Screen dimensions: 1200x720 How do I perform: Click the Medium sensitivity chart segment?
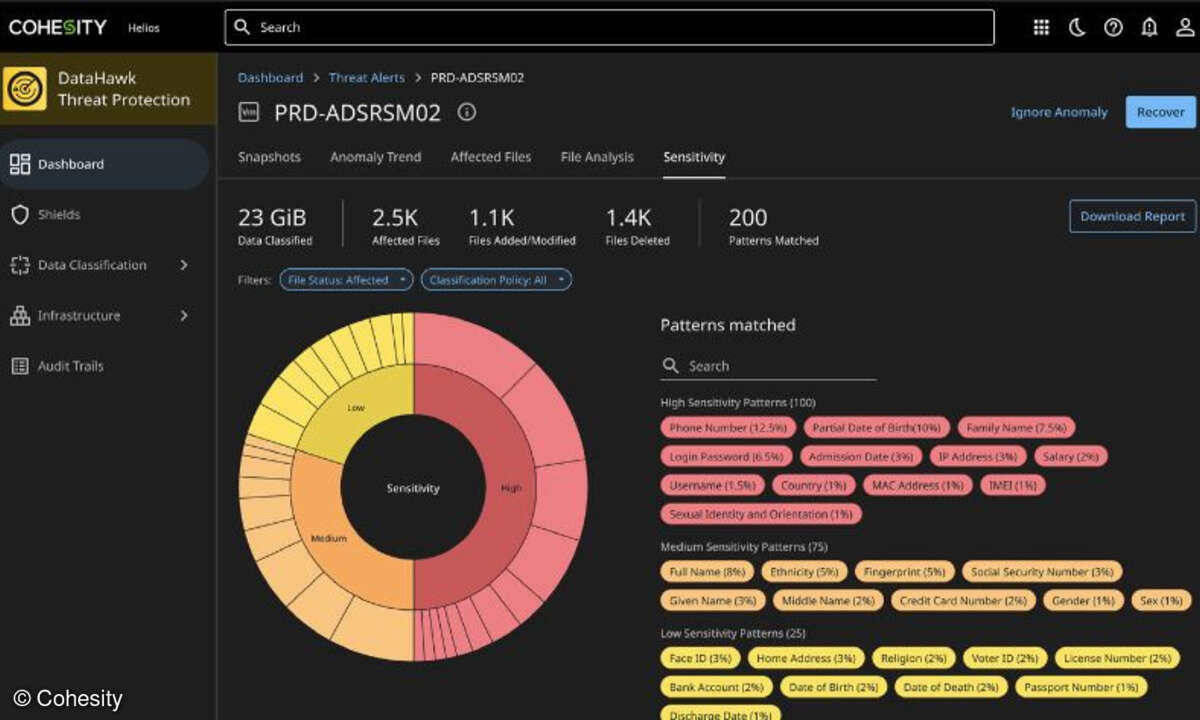[x=329, y=537]
